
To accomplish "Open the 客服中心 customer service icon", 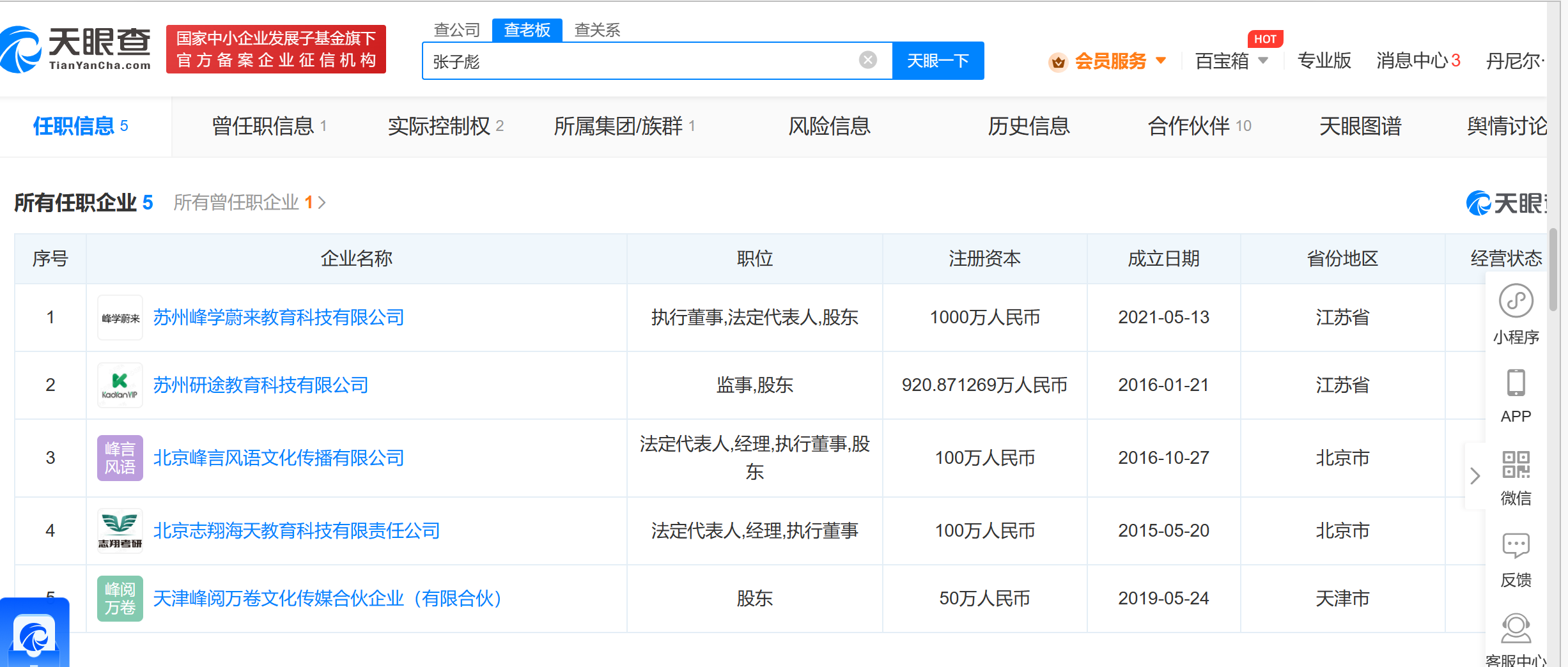I will point(1516,628).
